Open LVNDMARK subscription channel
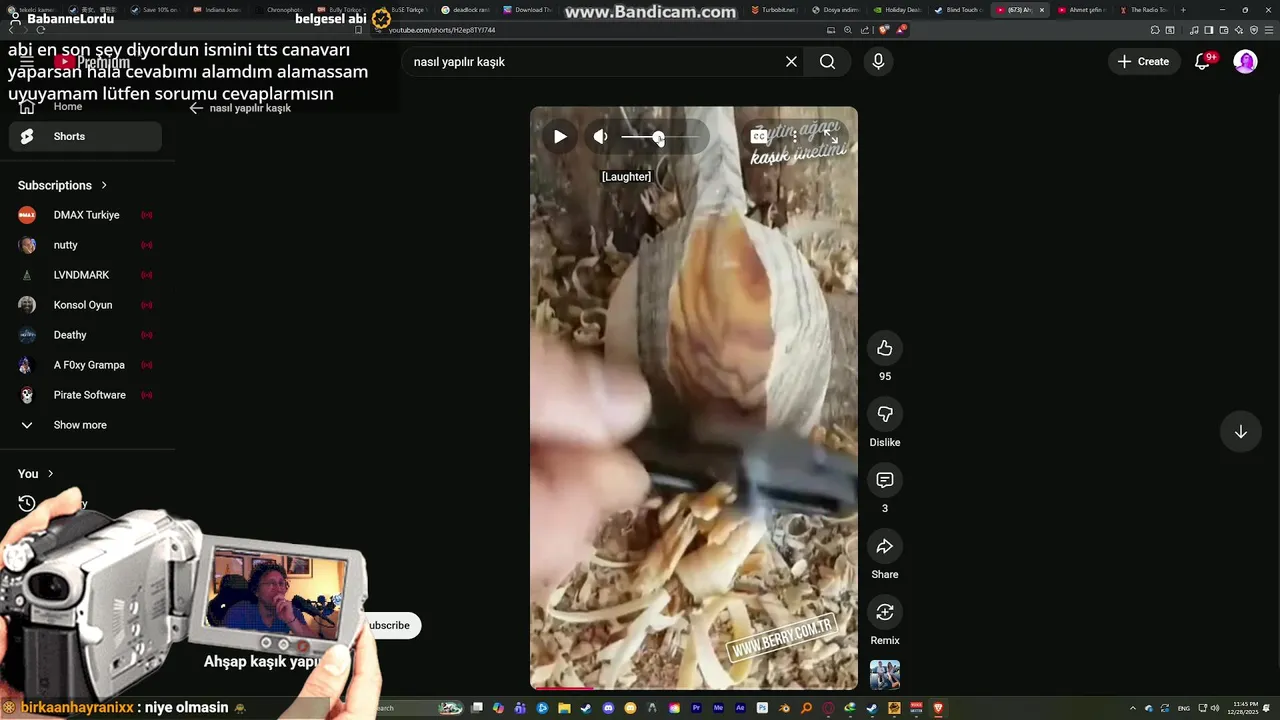The height and width of the screenshot is (720, 1280). point(85,275)
